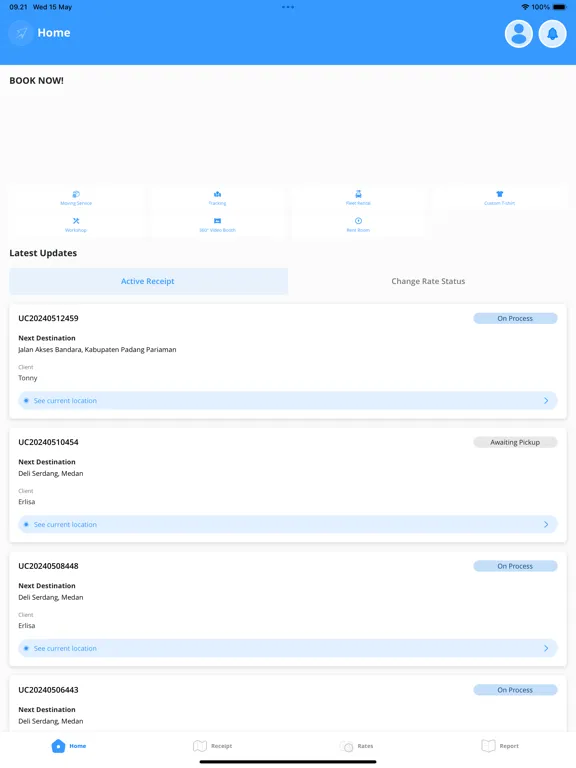Expand chevron on UC20240510454 location row
Image resolution: width=576 pixels, height=768 pixels.
(x=546, y=525)
